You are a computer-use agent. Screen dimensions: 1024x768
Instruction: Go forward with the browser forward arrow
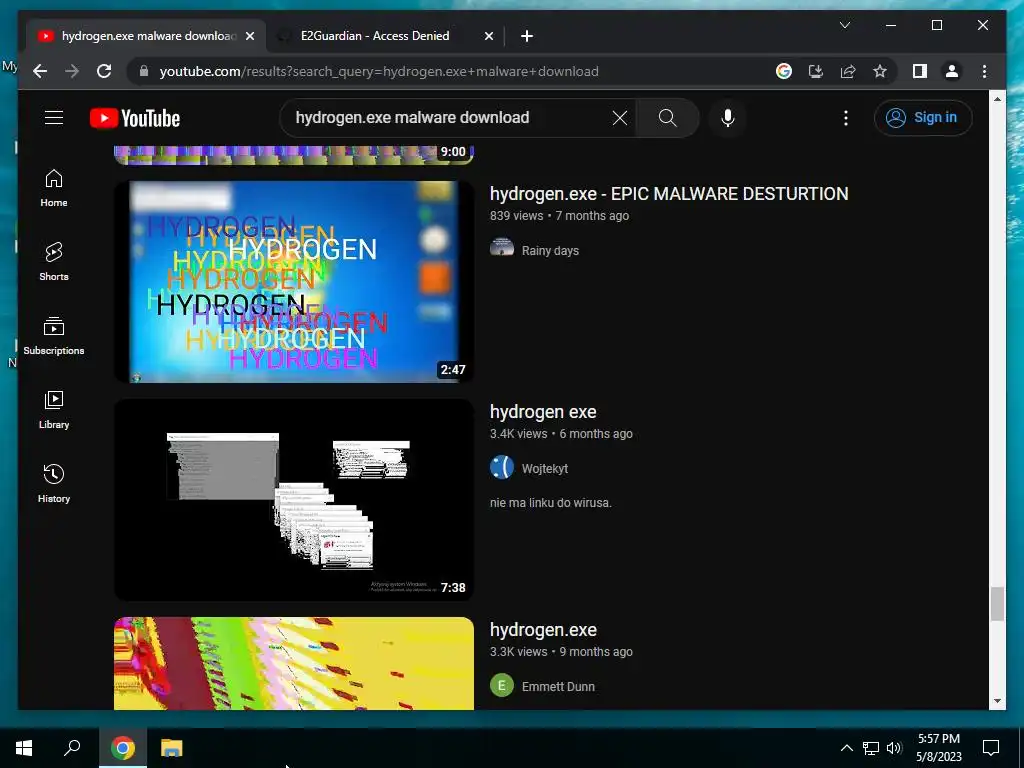(72, 71)
